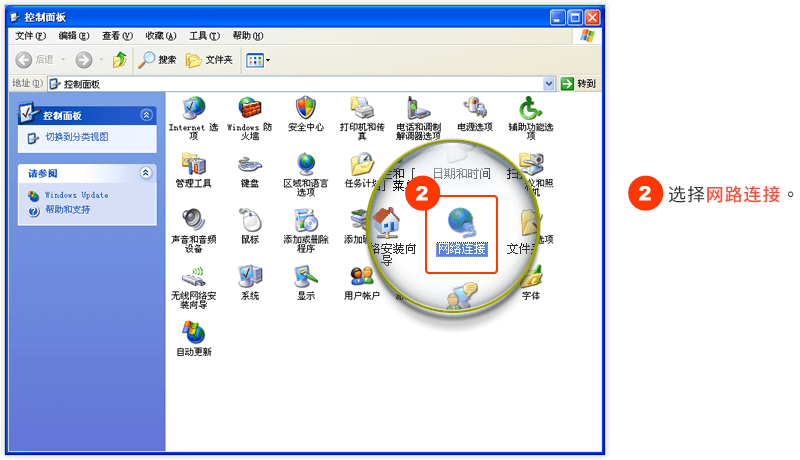Open the 自动更新 icon
This screenshot has height=460, width=800.
point(193,333)
